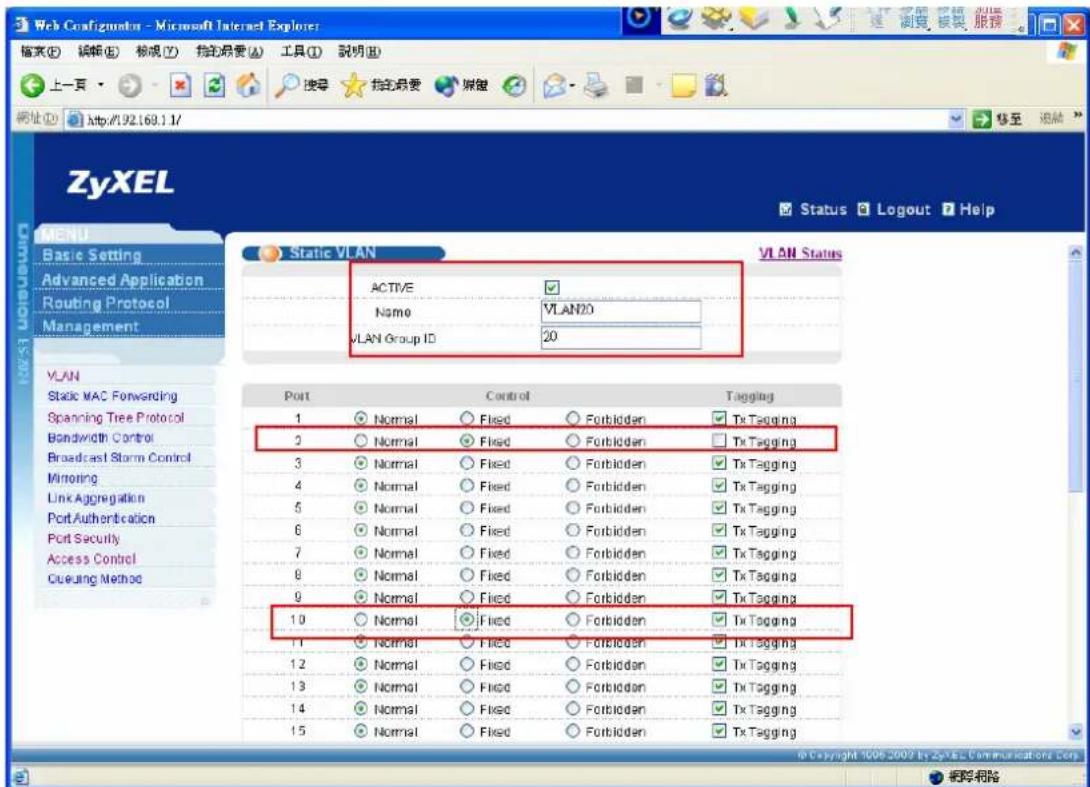Click the Status icon in header
The height and width of the screenshot is (787, 1090).
click(x=786, y=209)
